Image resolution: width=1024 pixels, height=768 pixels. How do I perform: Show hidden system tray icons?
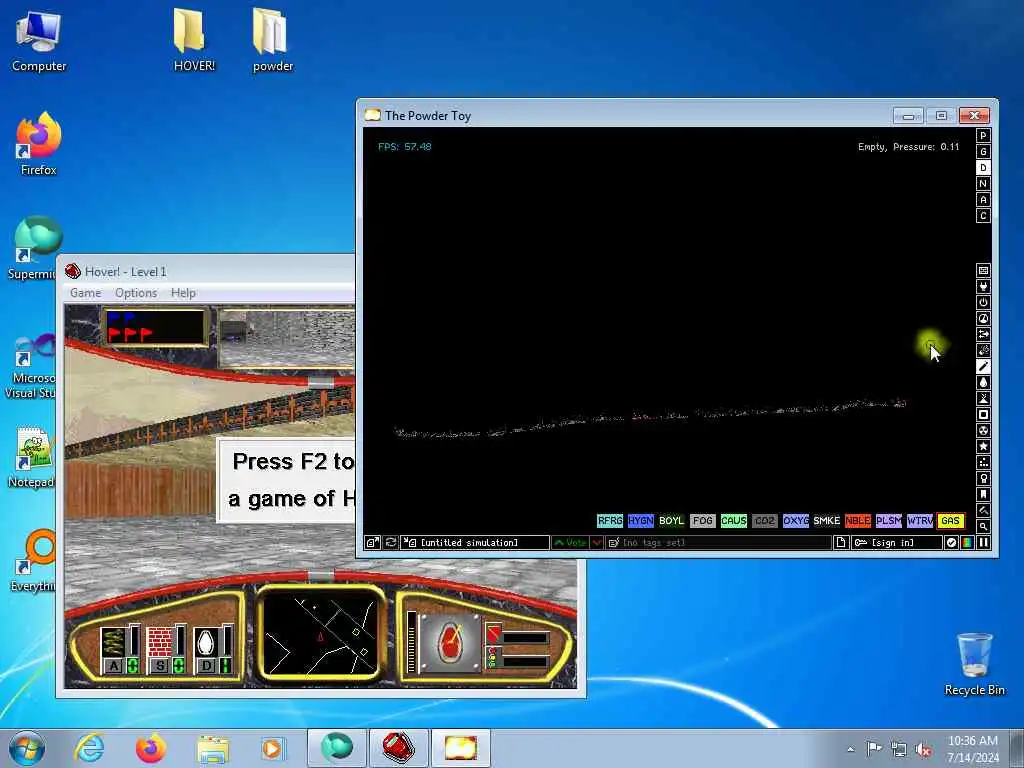850,749
